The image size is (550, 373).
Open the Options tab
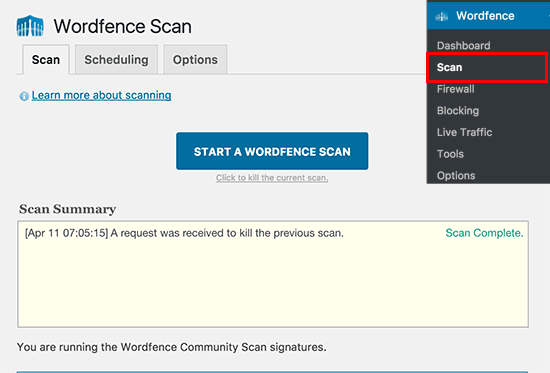[x=195, y=59]
